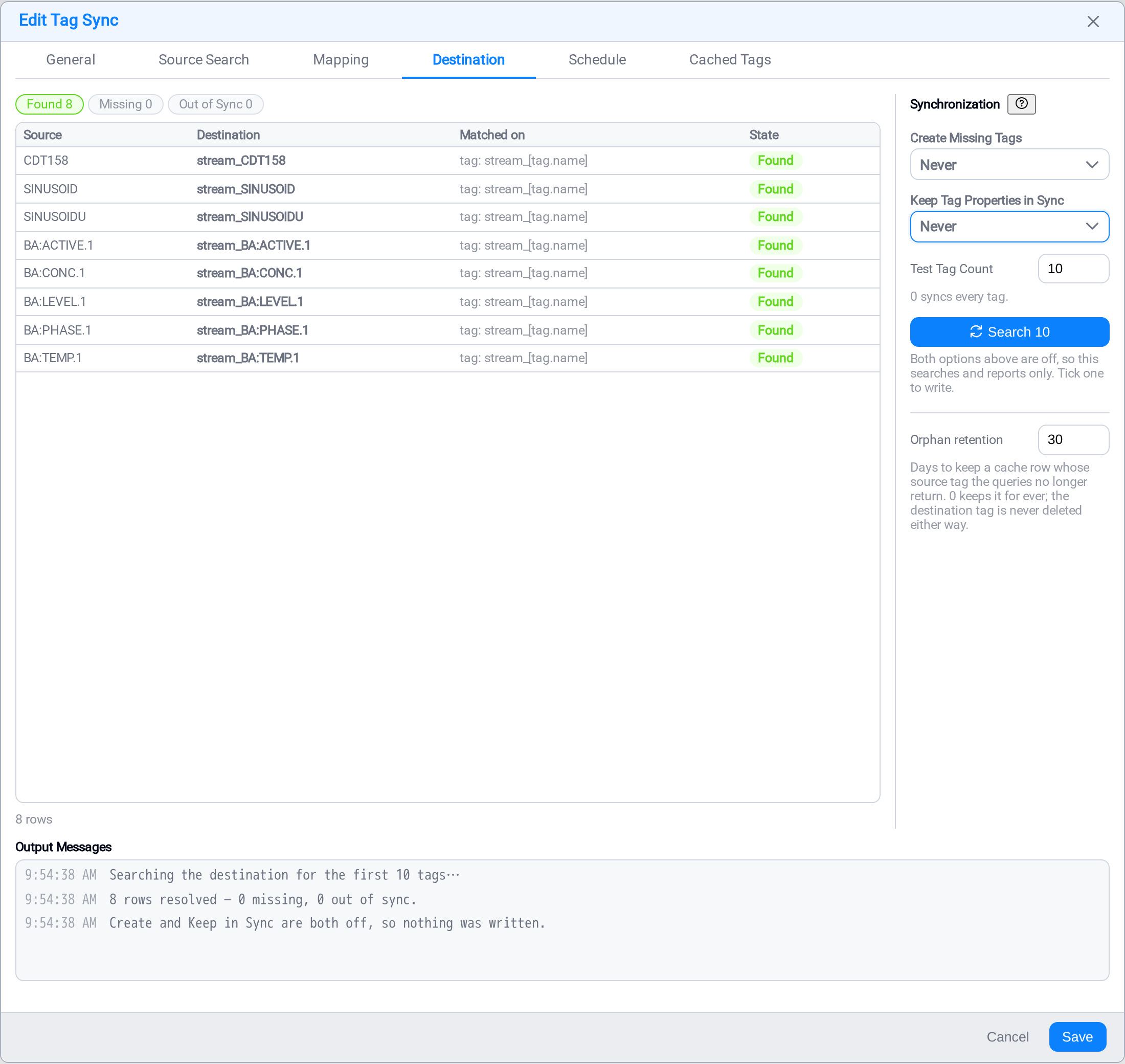This screenshot has height=1064, width=1125.
Task: Switch to the General tab
Action: pos(71,59)
